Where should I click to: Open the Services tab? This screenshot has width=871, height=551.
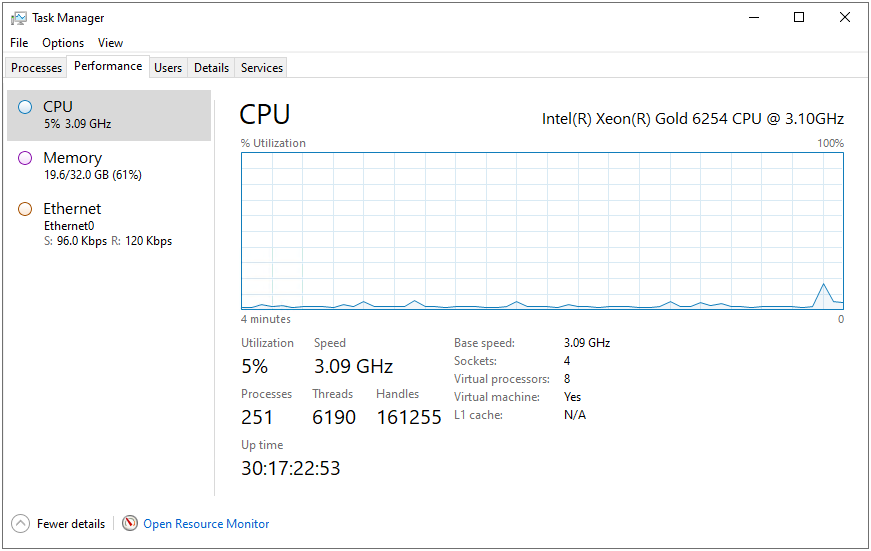pyautogui.click(x=262, y=68)
